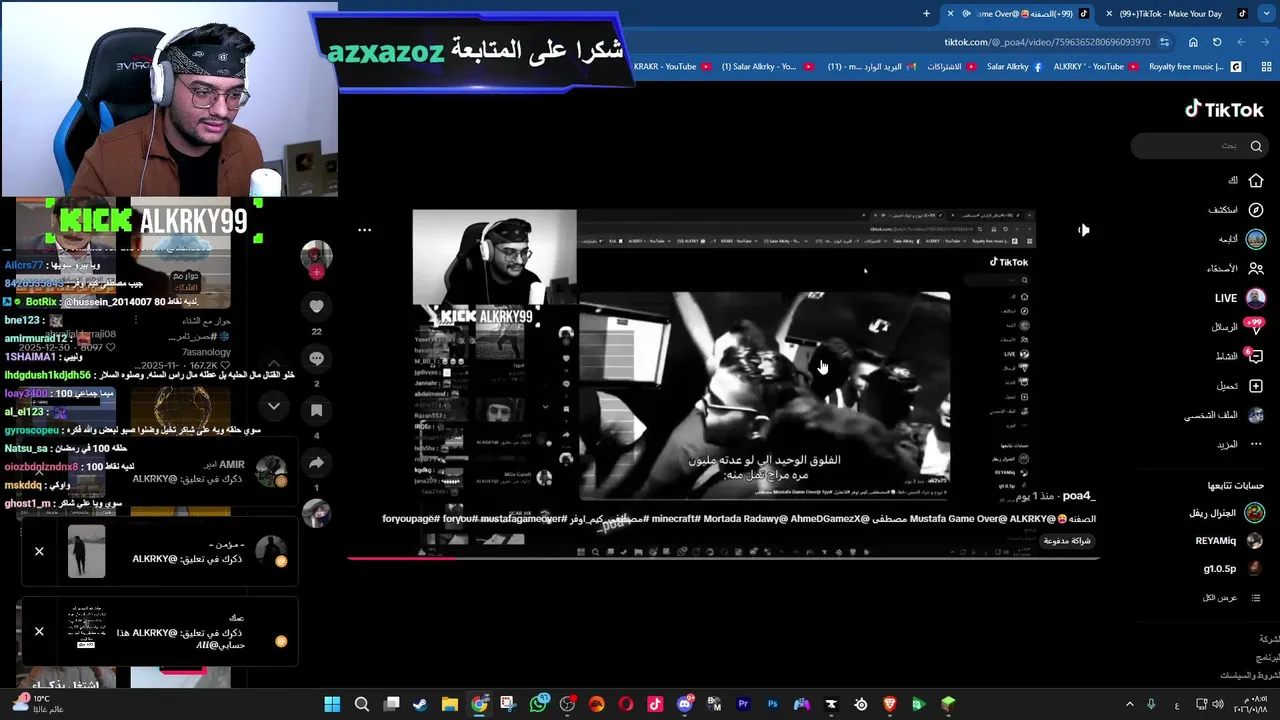Viewport: 1280px width, 720px height.
Task: Open 'الاشتراكات' YouTube bookmark
Action: (x=951, y=67)
